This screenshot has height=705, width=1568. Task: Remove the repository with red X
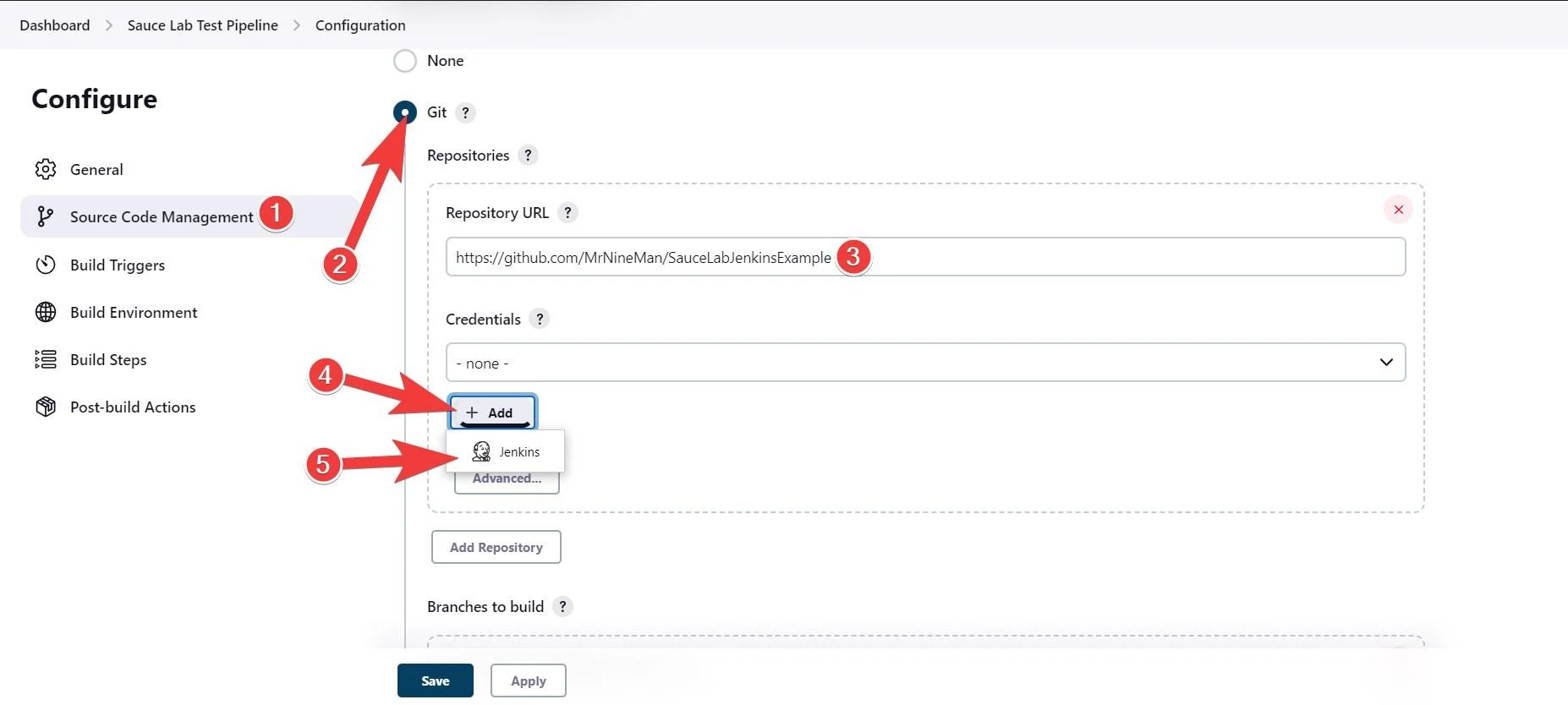click(x=1398, y=210)
